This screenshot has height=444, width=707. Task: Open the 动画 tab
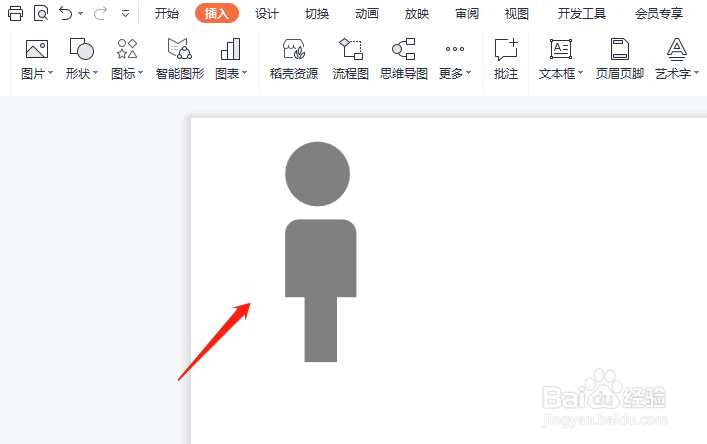coord(367,14)
